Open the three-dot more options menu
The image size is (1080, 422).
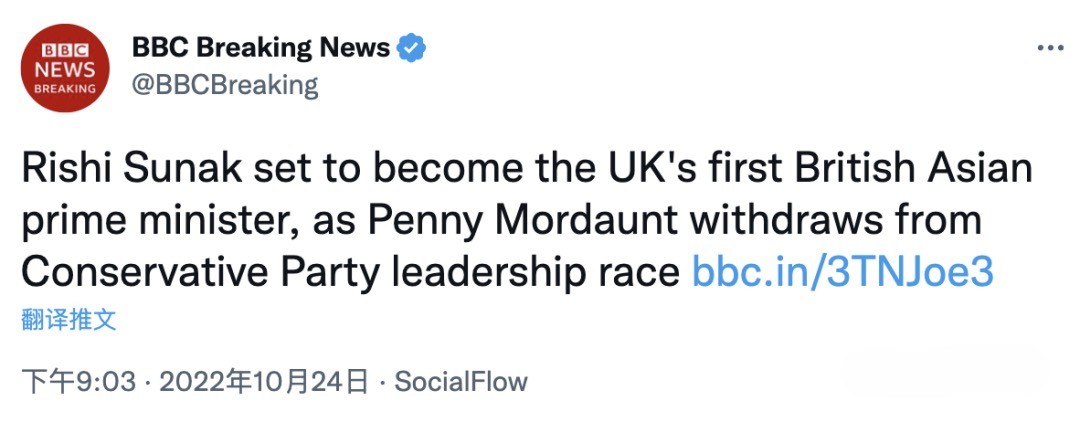point(1050,48)
